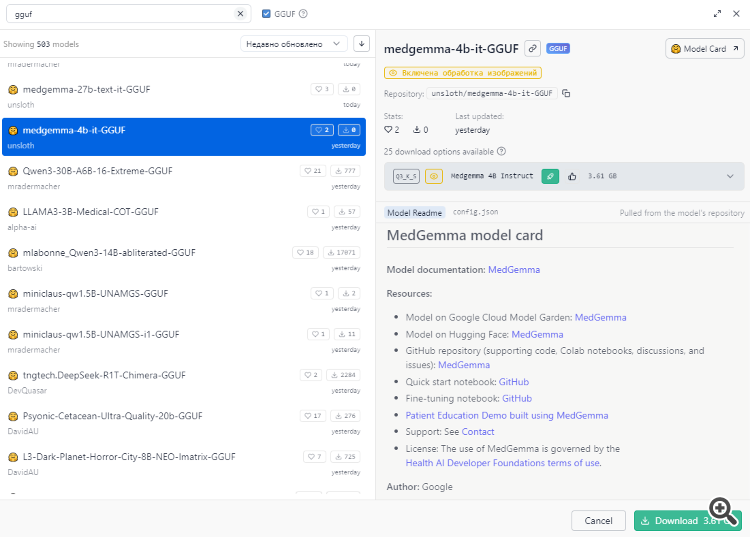Click 57 downloads badge on LLAMA3-3B-Medical row
The height and width of the screenshot is (537, 750).
pos(347,211)
